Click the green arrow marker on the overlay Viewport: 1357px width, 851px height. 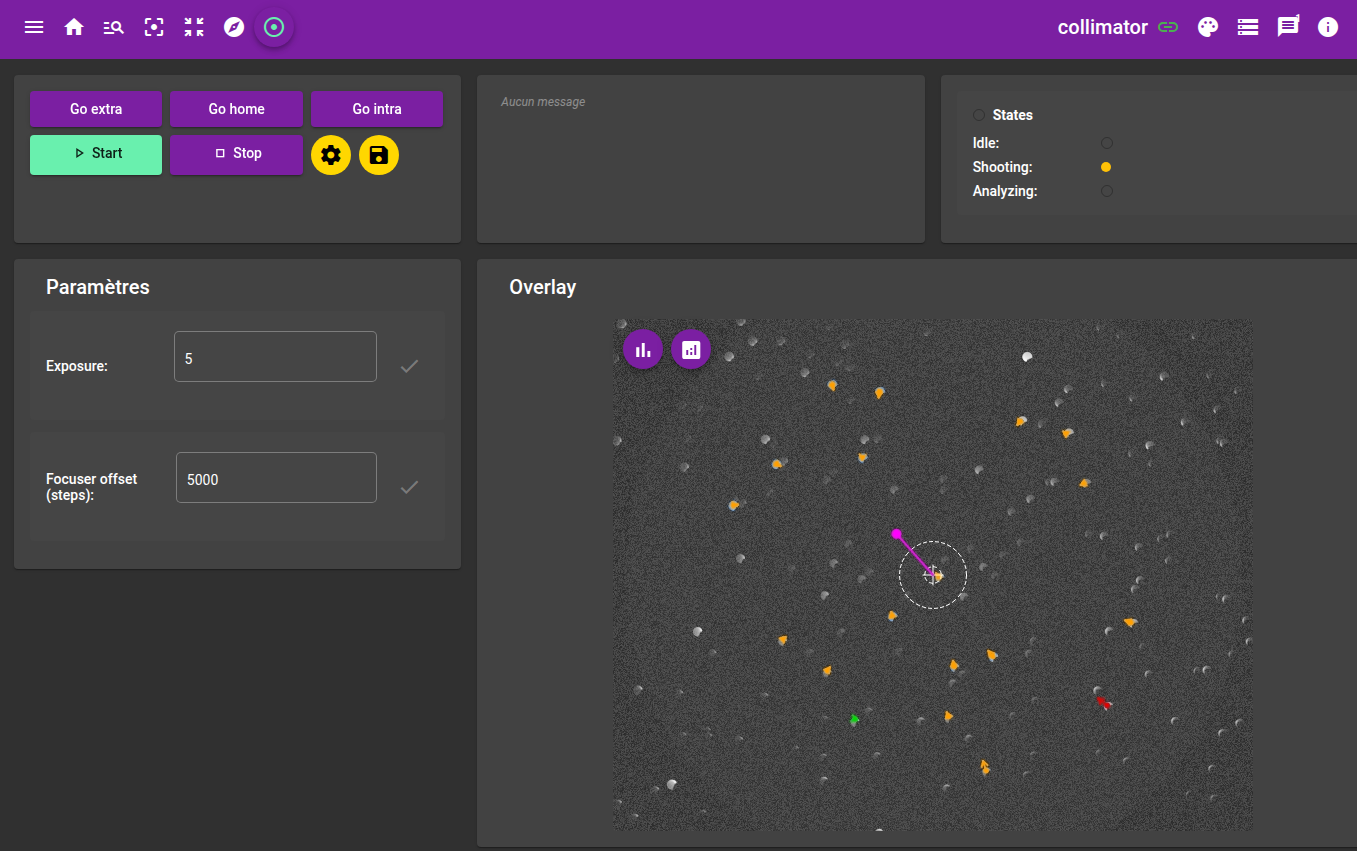click(854, 719)
